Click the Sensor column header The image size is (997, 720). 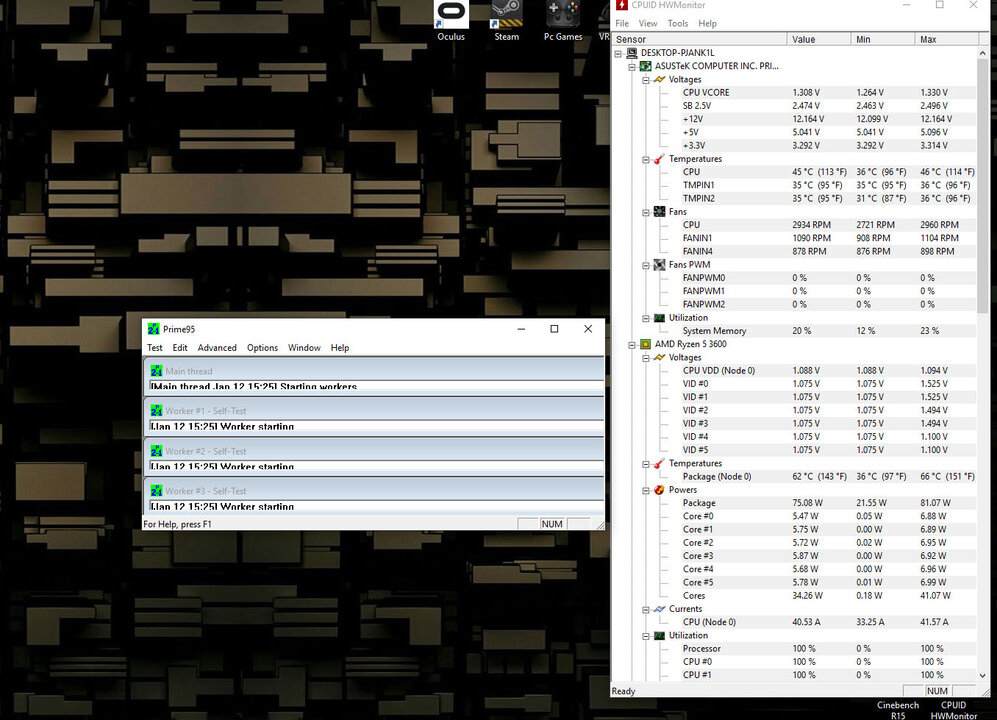click(699, 39)
